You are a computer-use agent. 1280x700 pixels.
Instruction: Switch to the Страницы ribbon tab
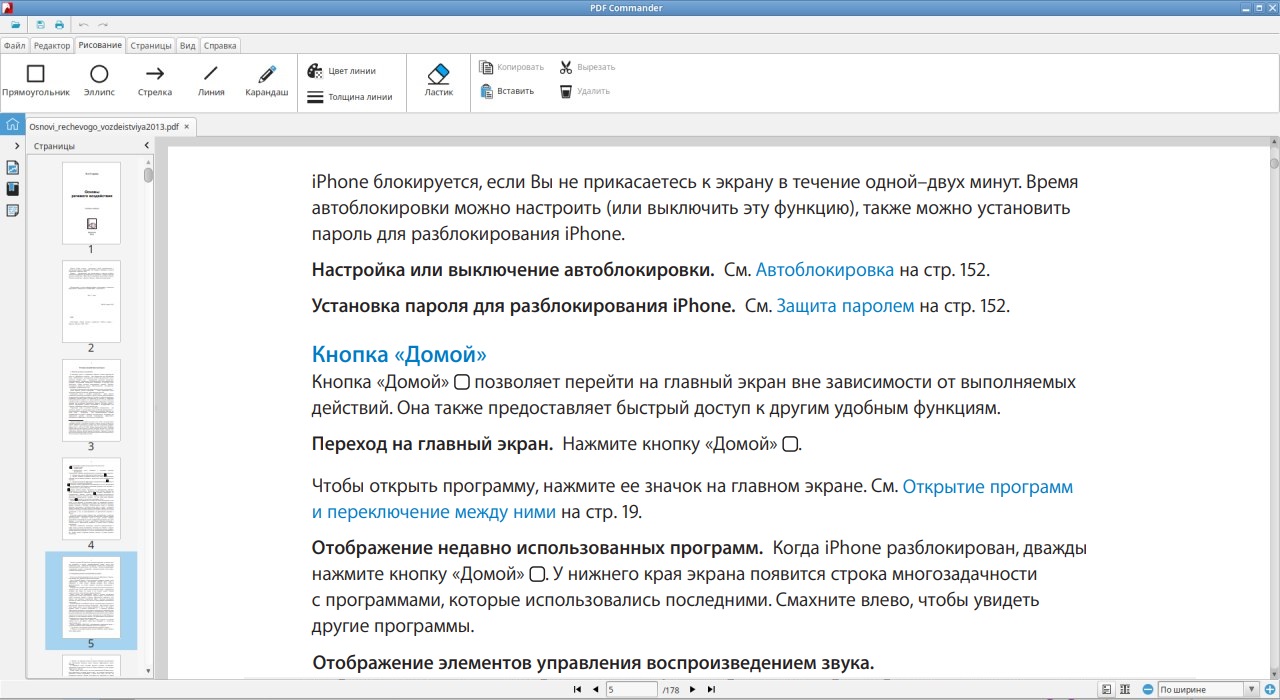(151, 46)
